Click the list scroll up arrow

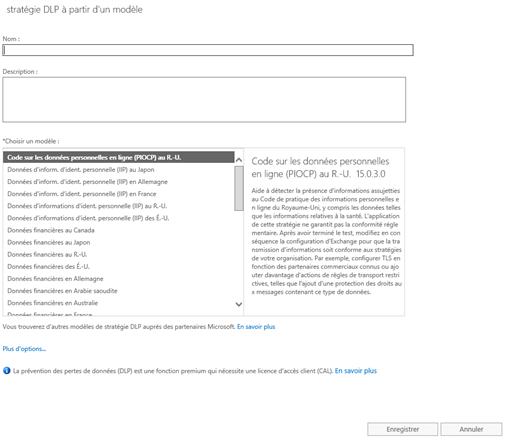(239, 160)
